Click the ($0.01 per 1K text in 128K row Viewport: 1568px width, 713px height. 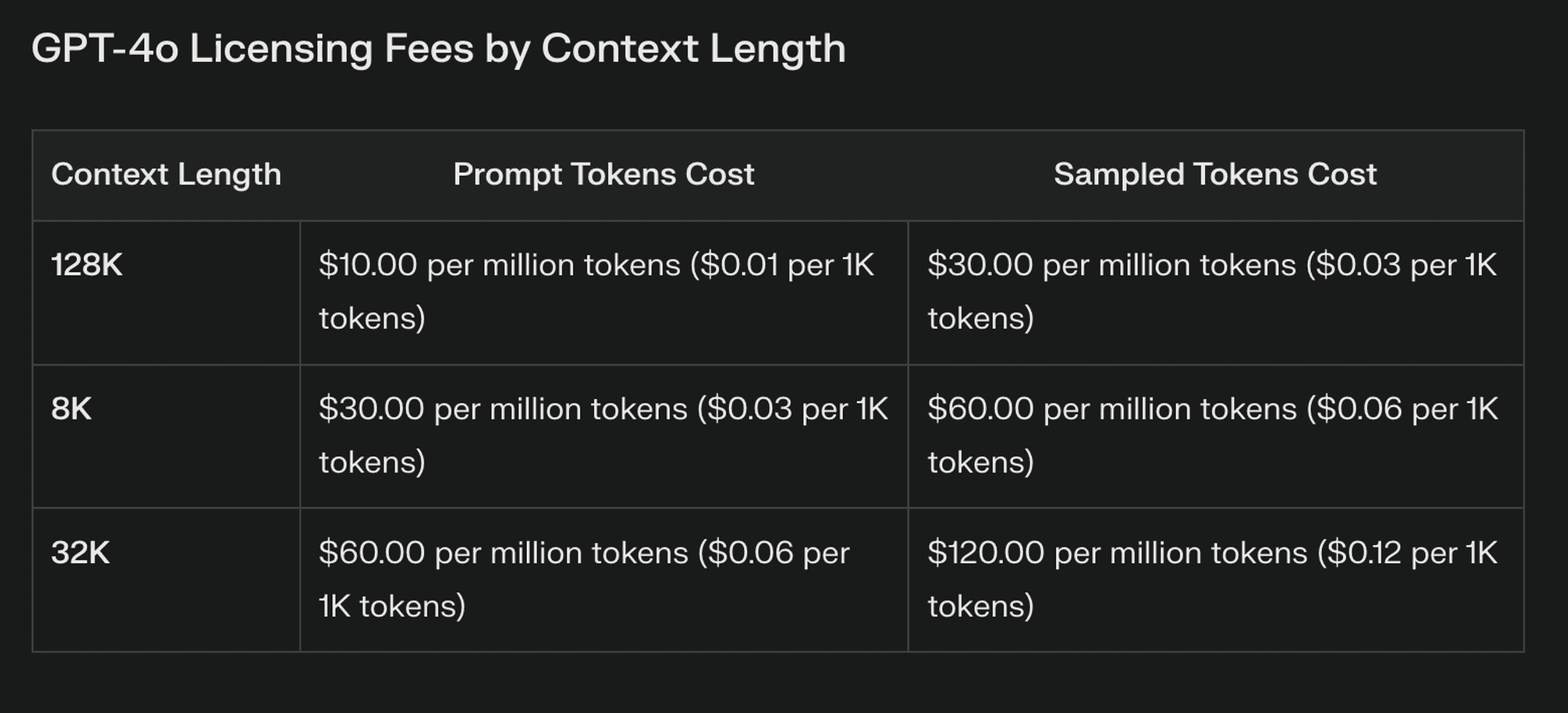pos(782,265)
